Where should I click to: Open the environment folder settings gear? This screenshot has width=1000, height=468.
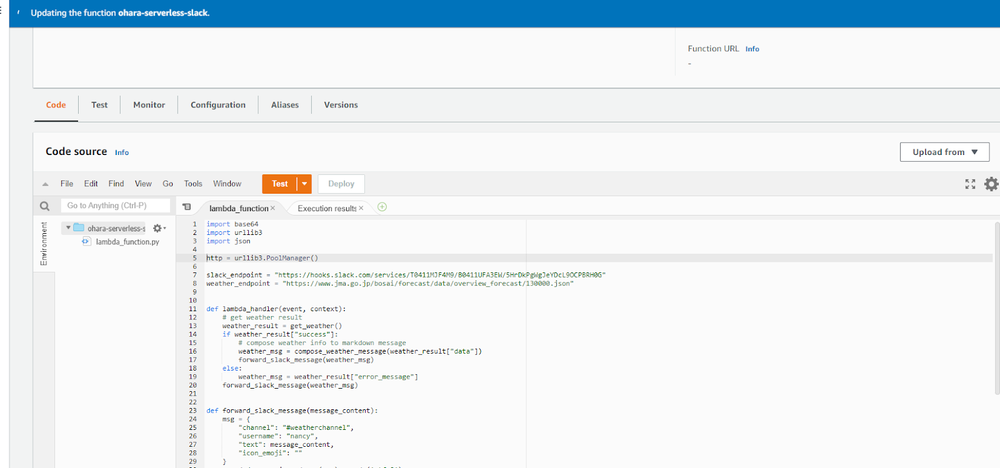click(157, 228)
